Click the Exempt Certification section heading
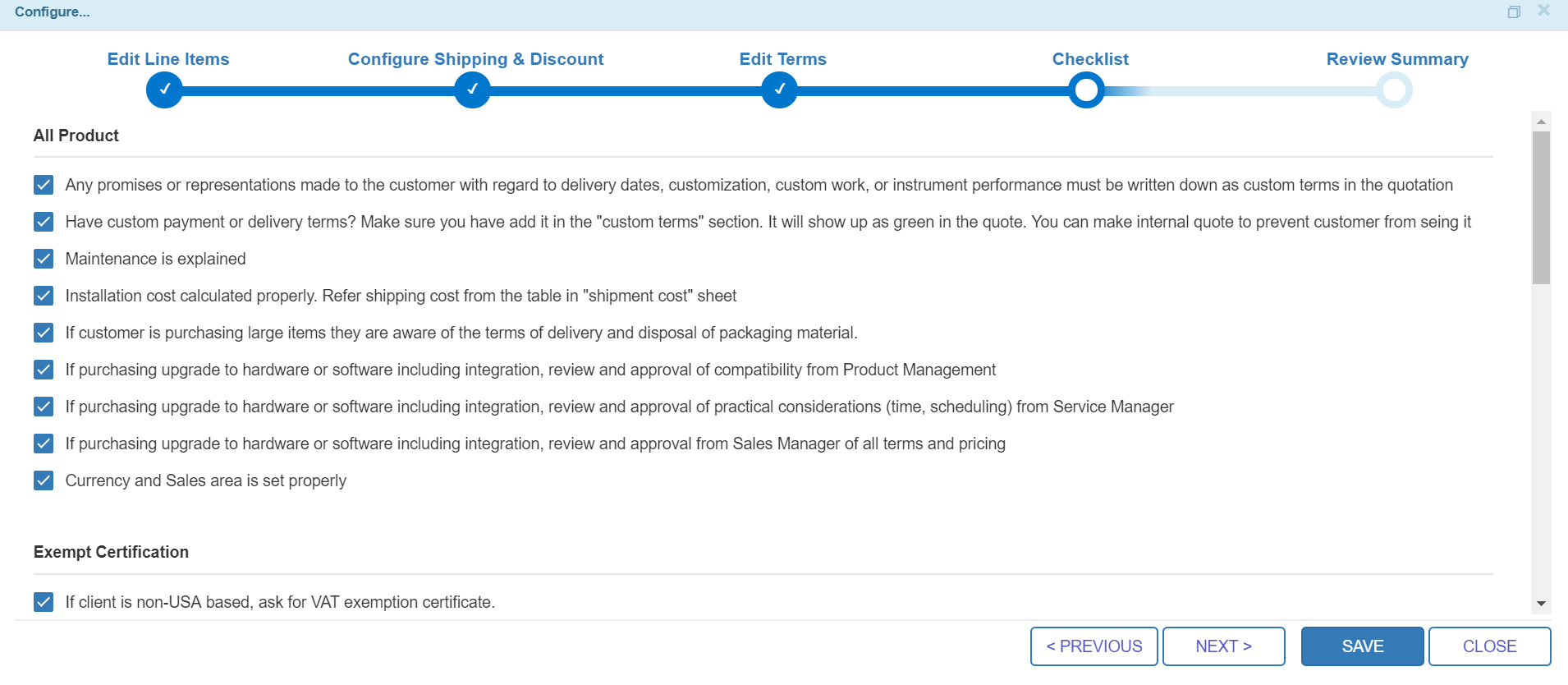 111,552
